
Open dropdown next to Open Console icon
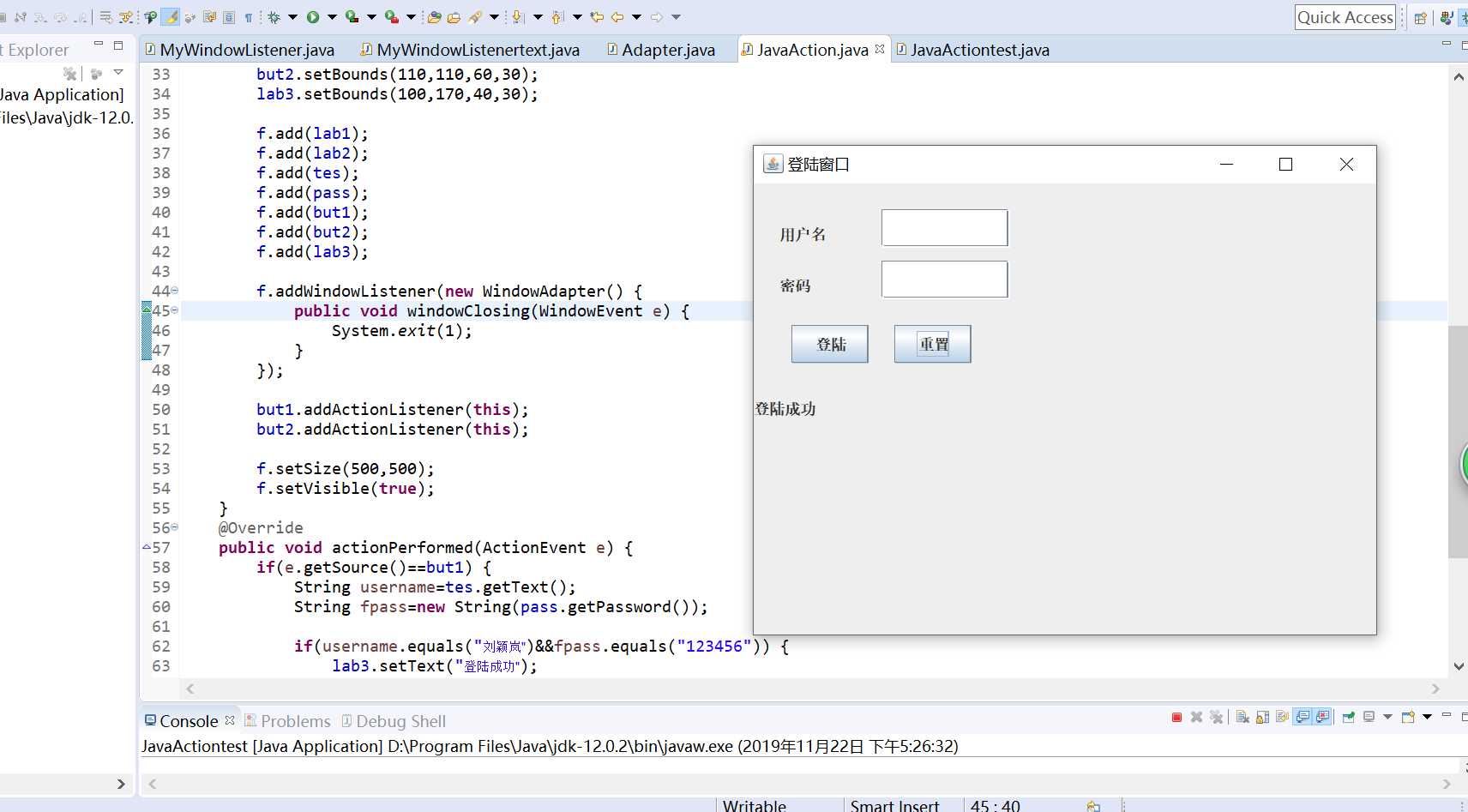point(1427,717)
